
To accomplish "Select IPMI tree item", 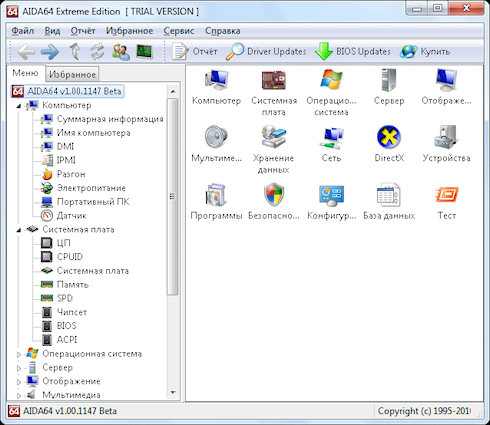I will tap(59, 160).
